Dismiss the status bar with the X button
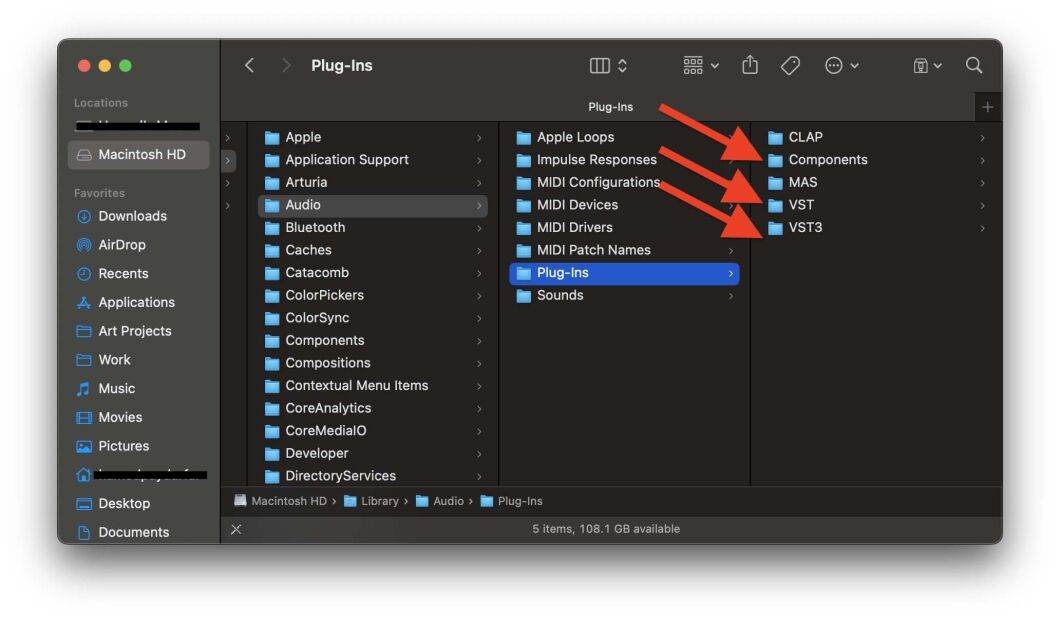The width and height of the screenshot is (1060, 620). tap(236, 529)
